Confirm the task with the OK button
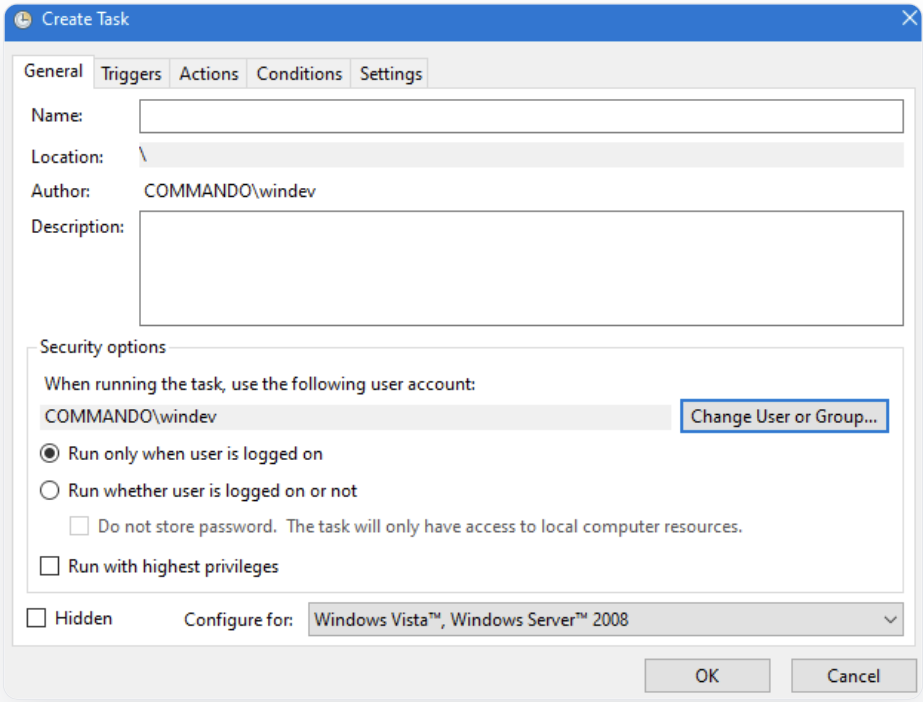Viewport: 923px width, 702px height. (x=707, y=676)
